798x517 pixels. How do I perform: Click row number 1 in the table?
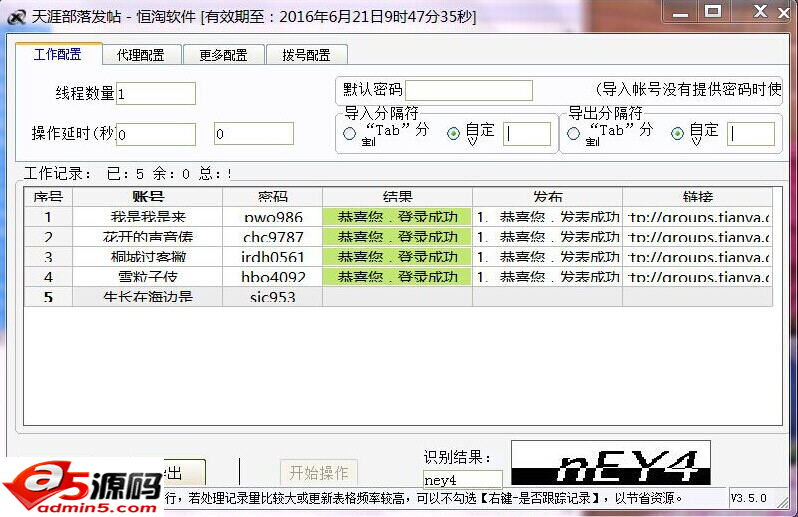(x=48, y=217)
